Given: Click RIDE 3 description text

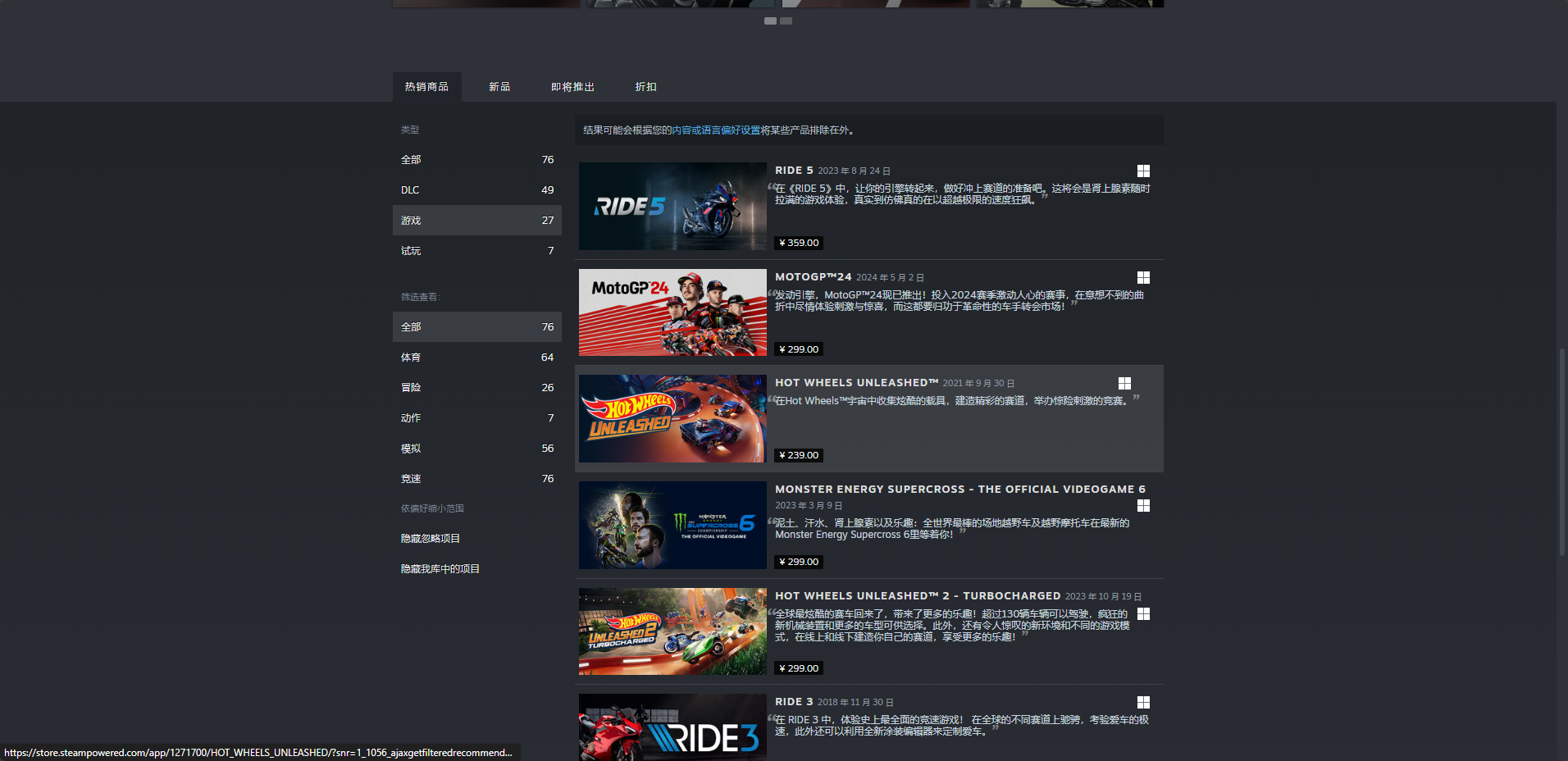Looking at the screenshot, I should (962, 726).
